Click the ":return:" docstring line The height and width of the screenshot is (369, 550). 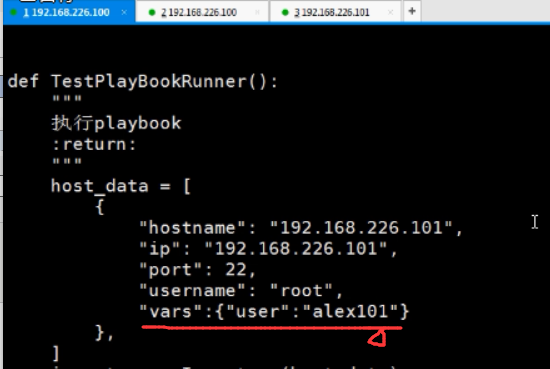[x=94, y=144]
